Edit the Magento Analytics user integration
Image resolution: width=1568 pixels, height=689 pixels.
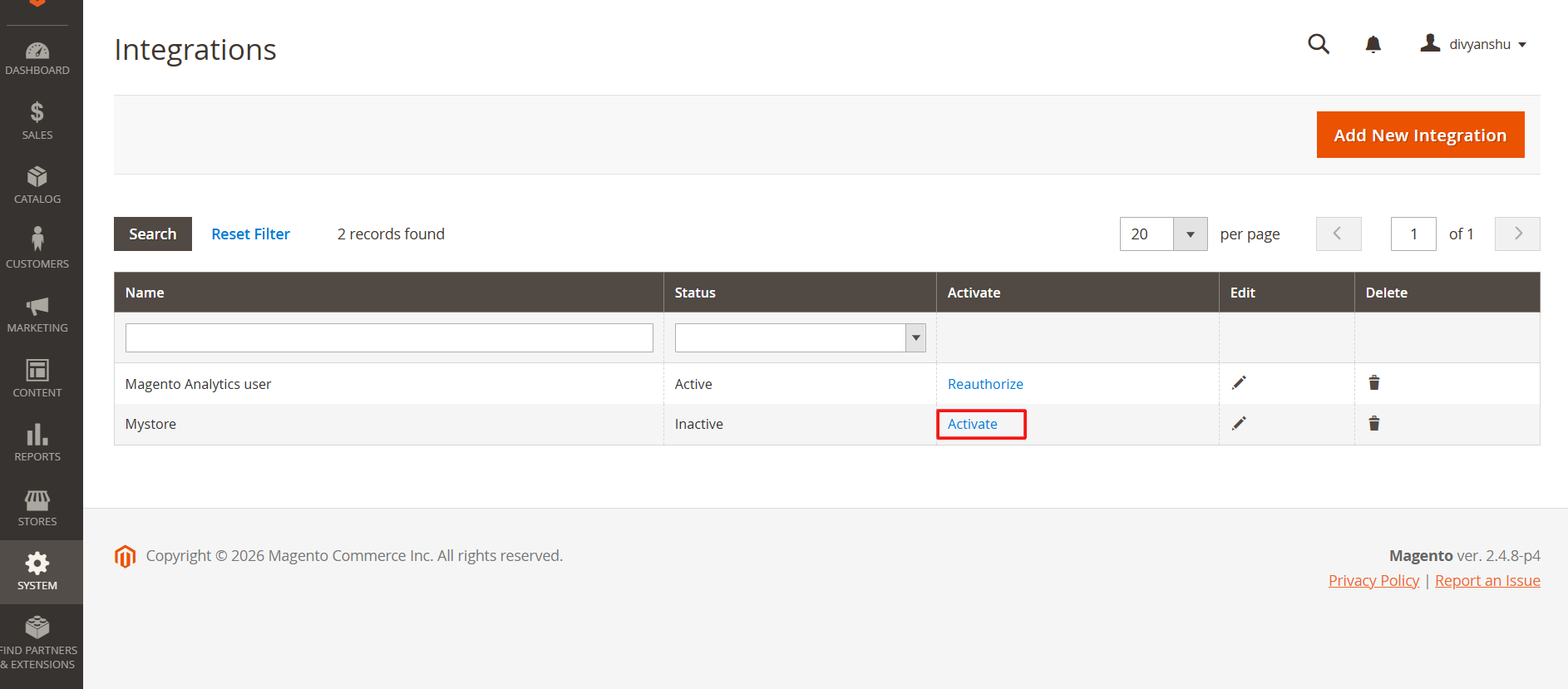pyautogui.click(x=1239, y=383)
